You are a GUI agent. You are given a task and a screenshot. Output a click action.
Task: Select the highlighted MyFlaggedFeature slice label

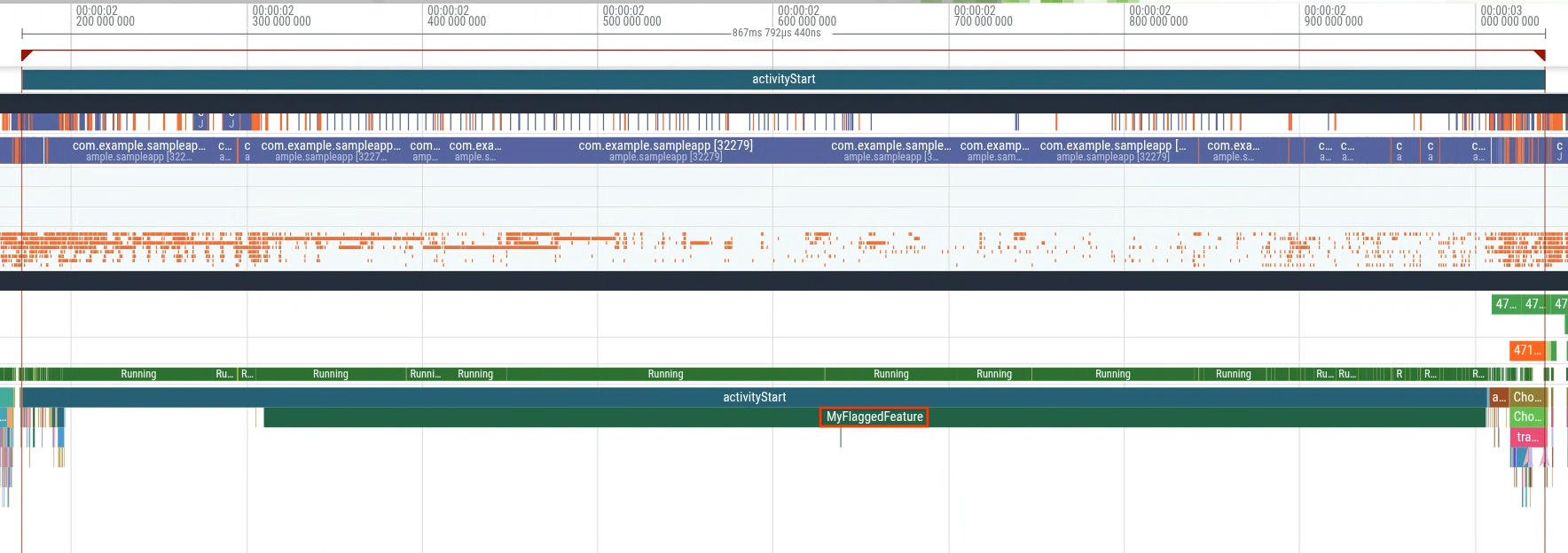coord(874,417)
